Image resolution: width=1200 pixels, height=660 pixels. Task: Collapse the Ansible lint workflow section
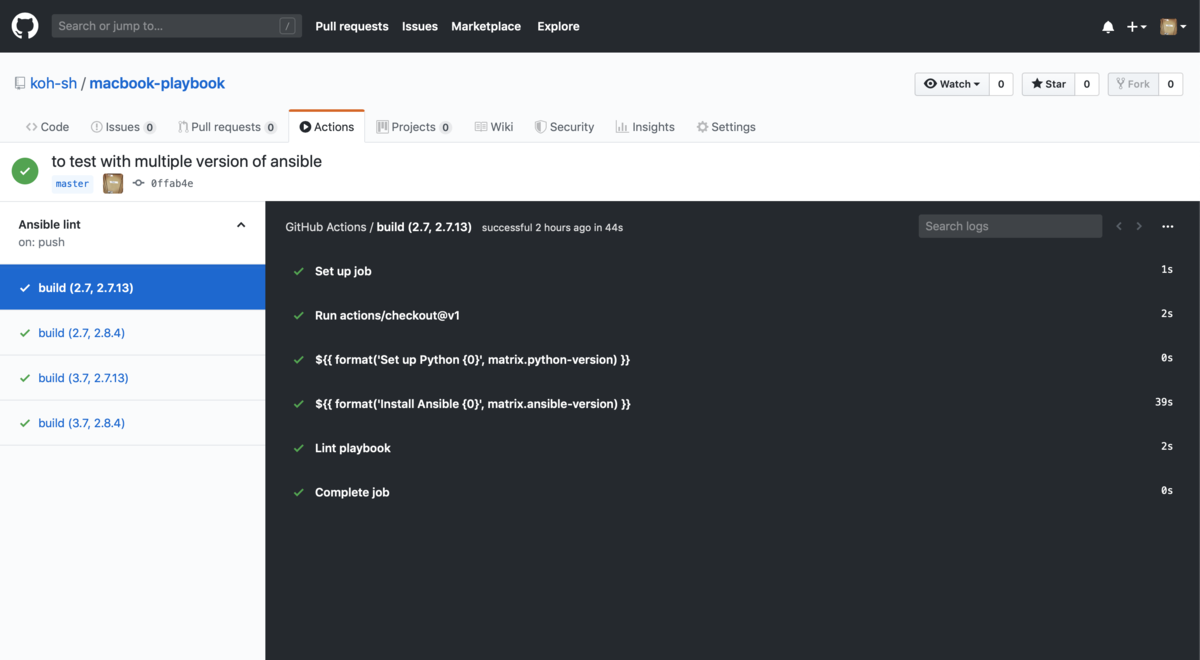(241, 225)
